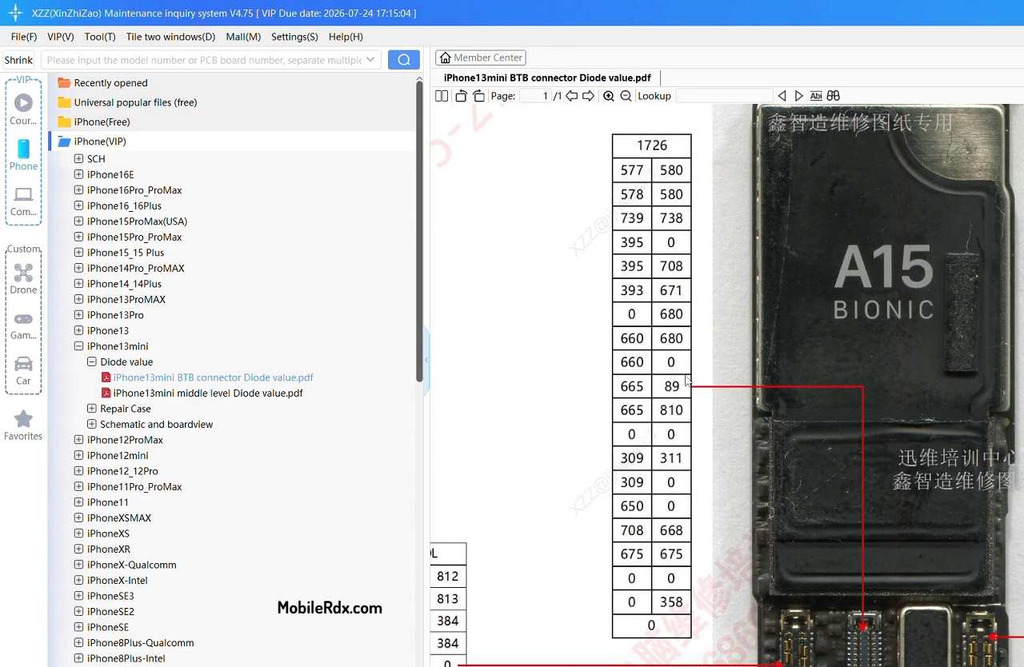
Task: Expand the iPhone14_14Plus node
Action: coord(78,284)
